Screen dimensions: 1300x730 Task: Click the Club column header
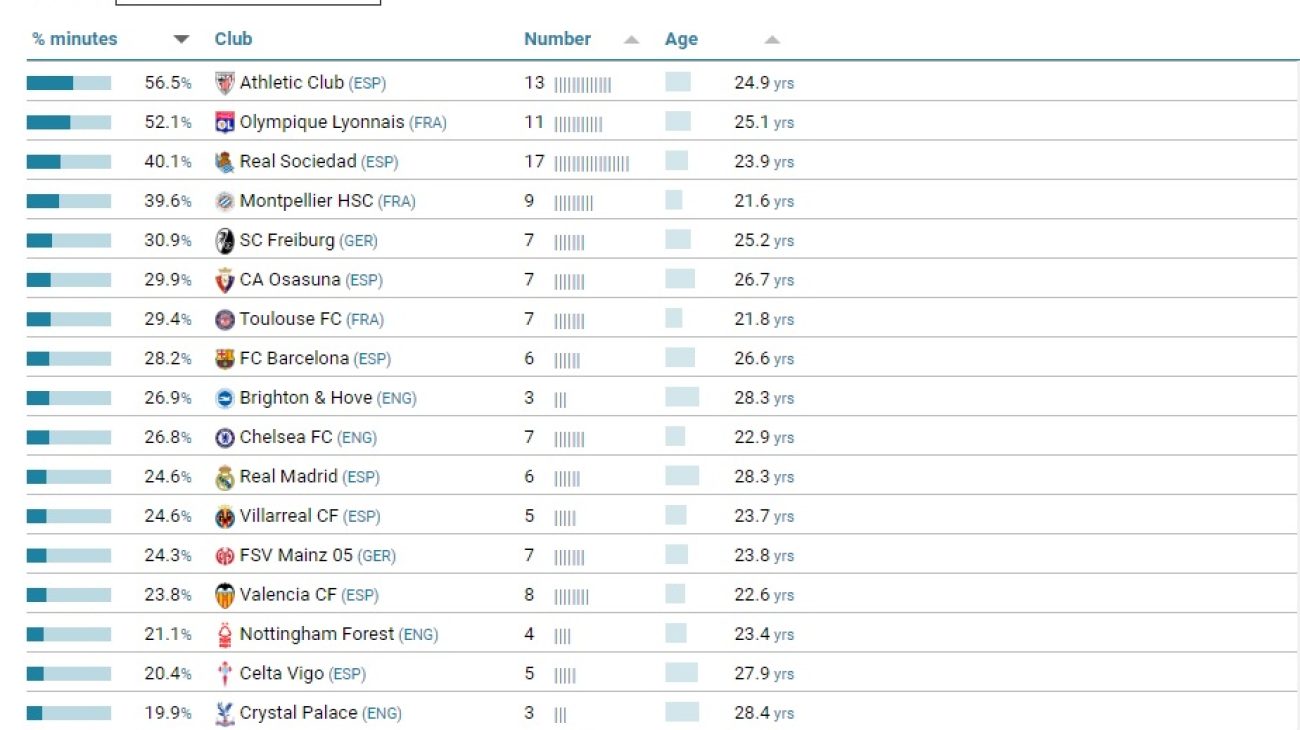(233, 39)
